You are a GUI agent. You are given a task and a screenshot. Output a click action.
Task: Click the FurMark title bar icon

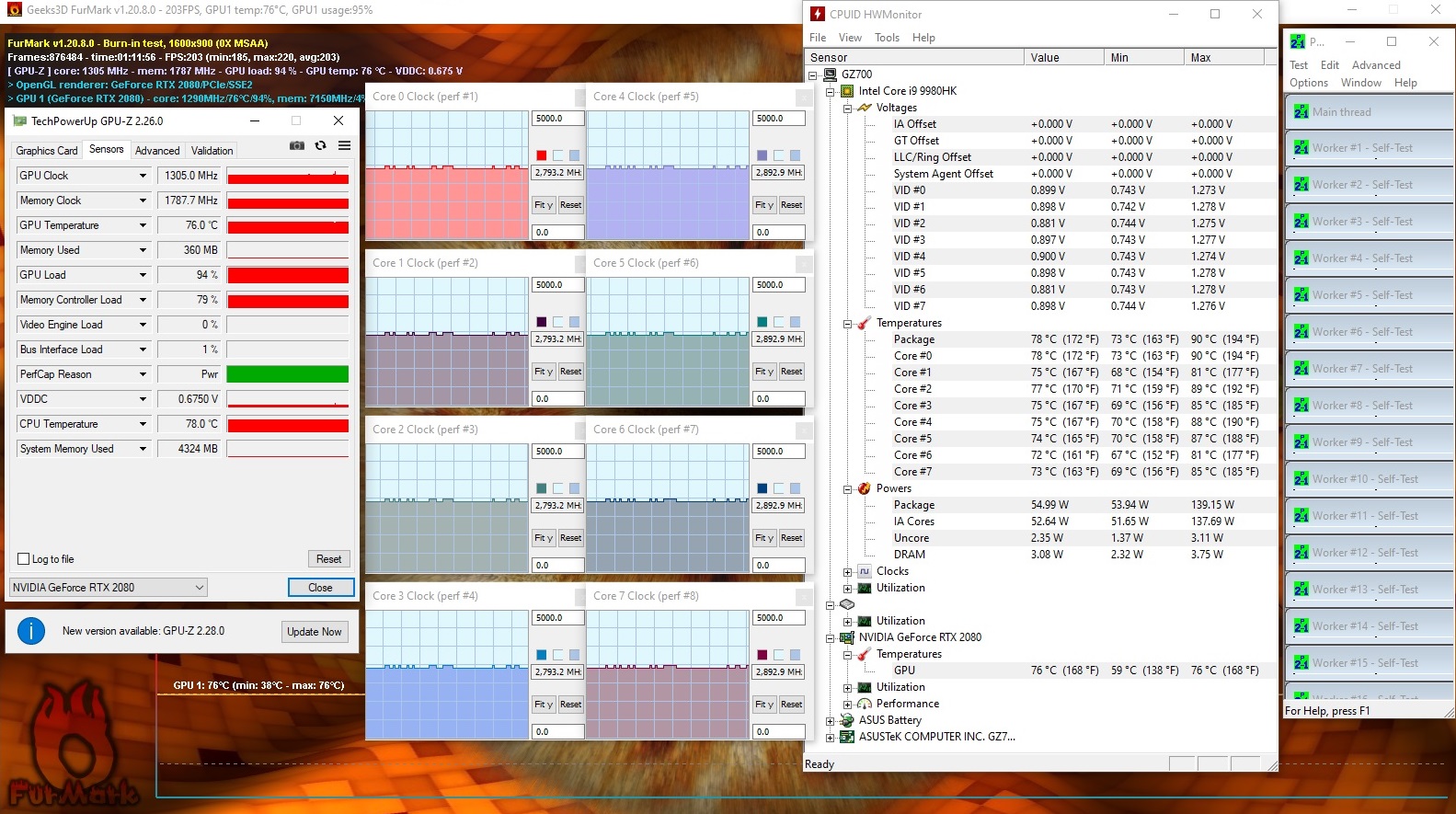pos(14,10)
